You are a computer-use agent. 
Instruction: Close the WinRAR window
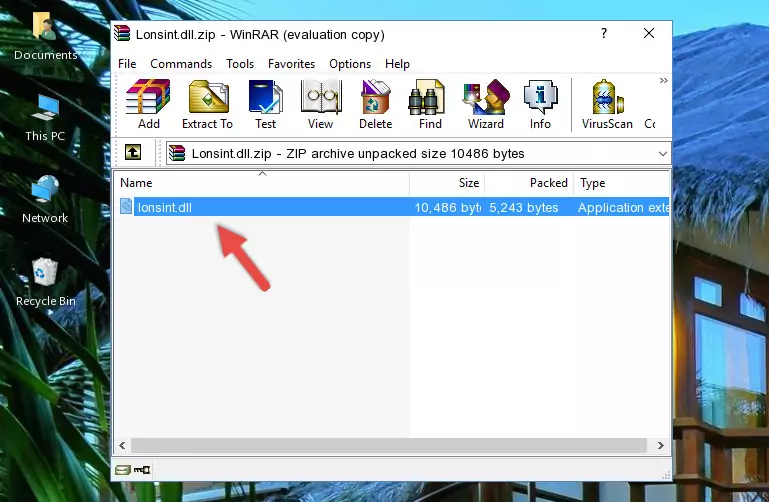(649, 33)
